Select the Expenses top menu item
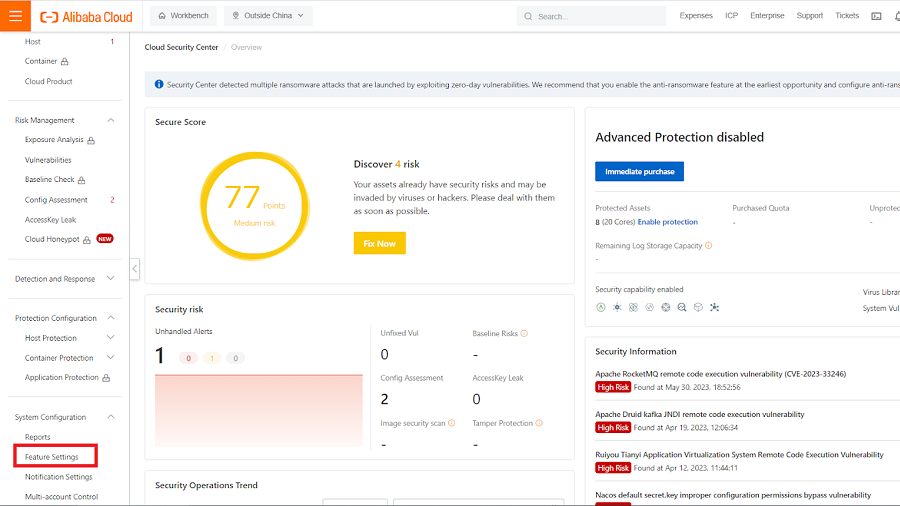This screenshot has height=506, width=900. coord(696,16)
